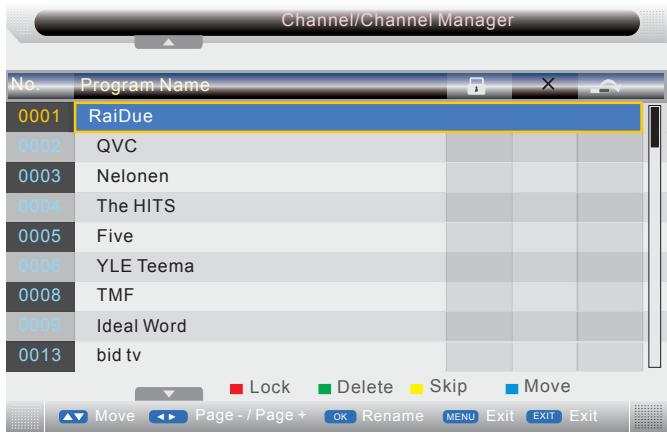Click the up arrow tab above list
Image resolution: width=667 pixels, height=435 pixels.
[x=168, y=42]
